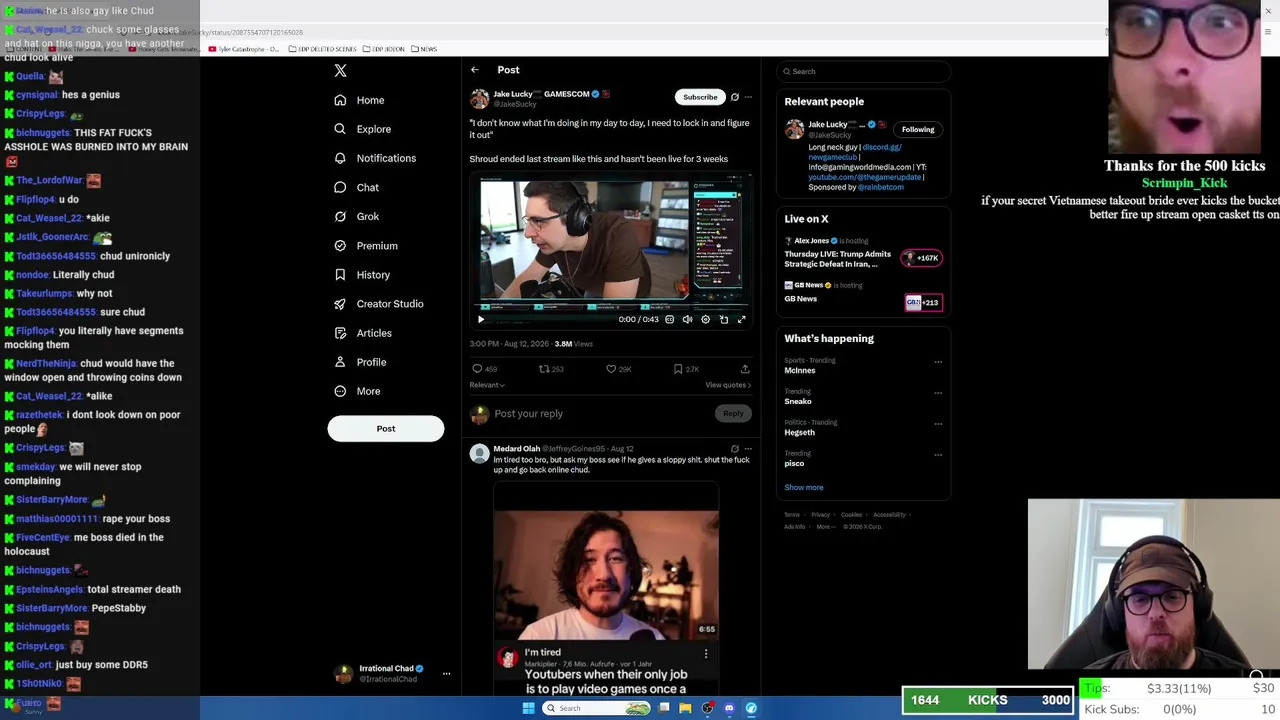Open Grok in the X sidebar
The height and width of the screenshot is (720, 1280).
[x=356, y=216]
